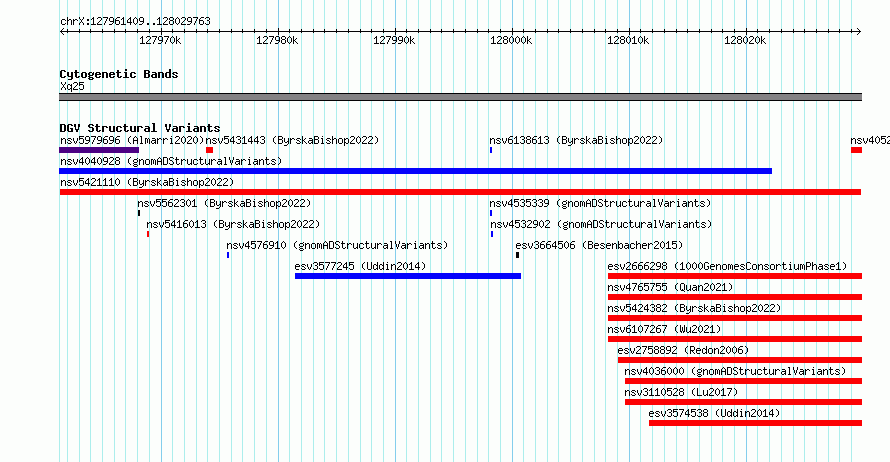This screenshot has width=890, height=462.
Task: Open the esv3577245 (Uddin2014) label
Action: [x=360, y=266]
